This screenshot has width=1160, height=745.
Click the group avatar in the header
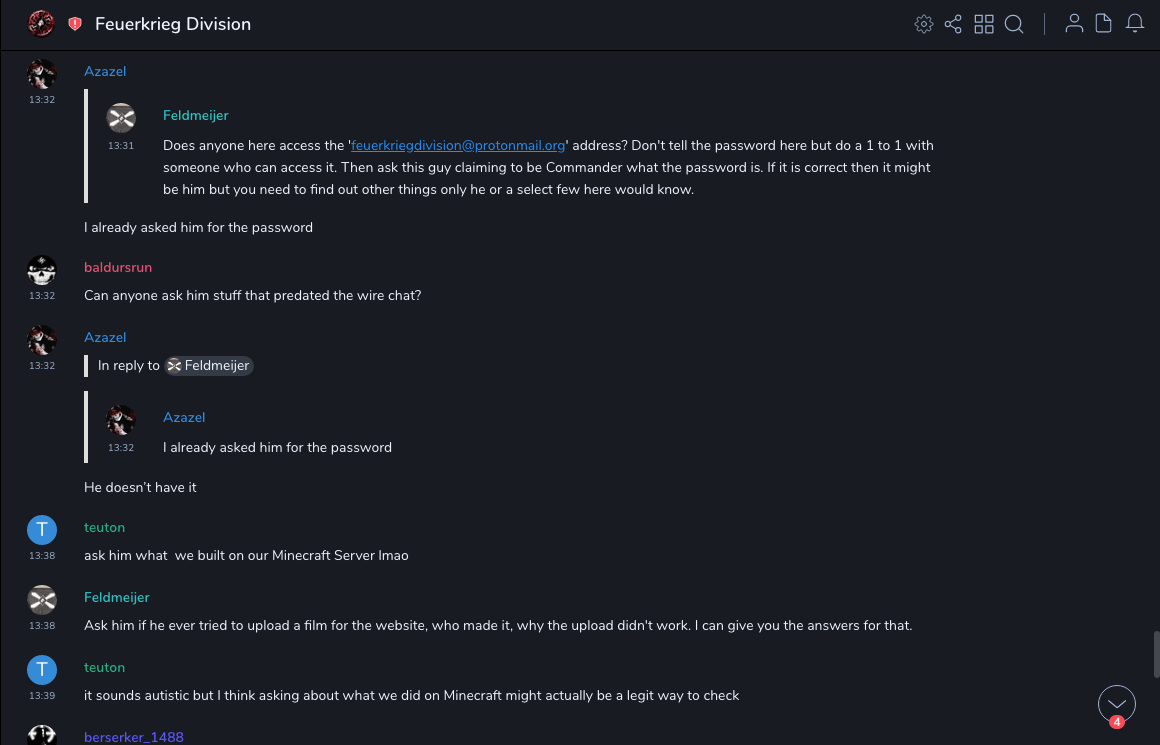coord(41,24)
